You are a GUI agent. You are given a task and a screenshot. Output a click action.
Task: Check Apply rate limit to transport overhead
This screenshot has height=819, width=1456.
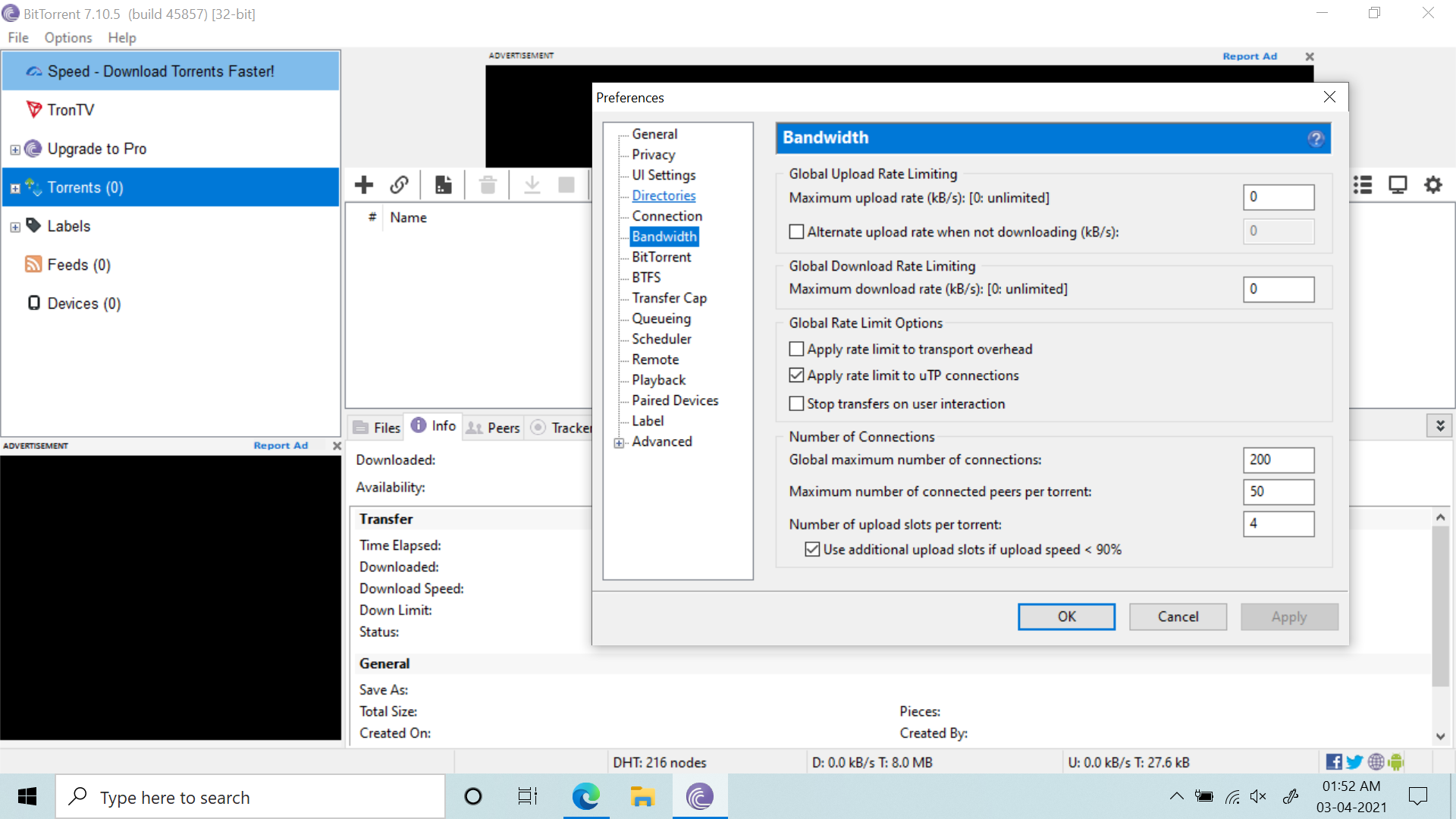point(796,350)
